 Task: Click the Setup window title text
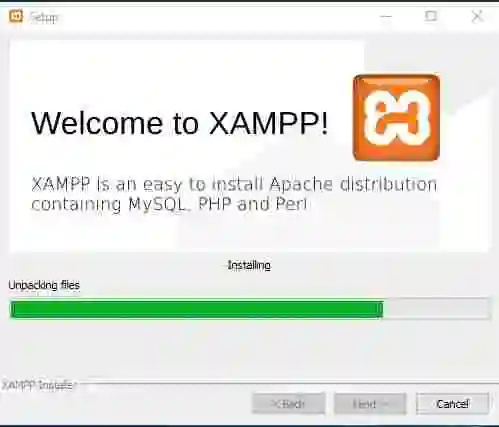coord(44,17)
